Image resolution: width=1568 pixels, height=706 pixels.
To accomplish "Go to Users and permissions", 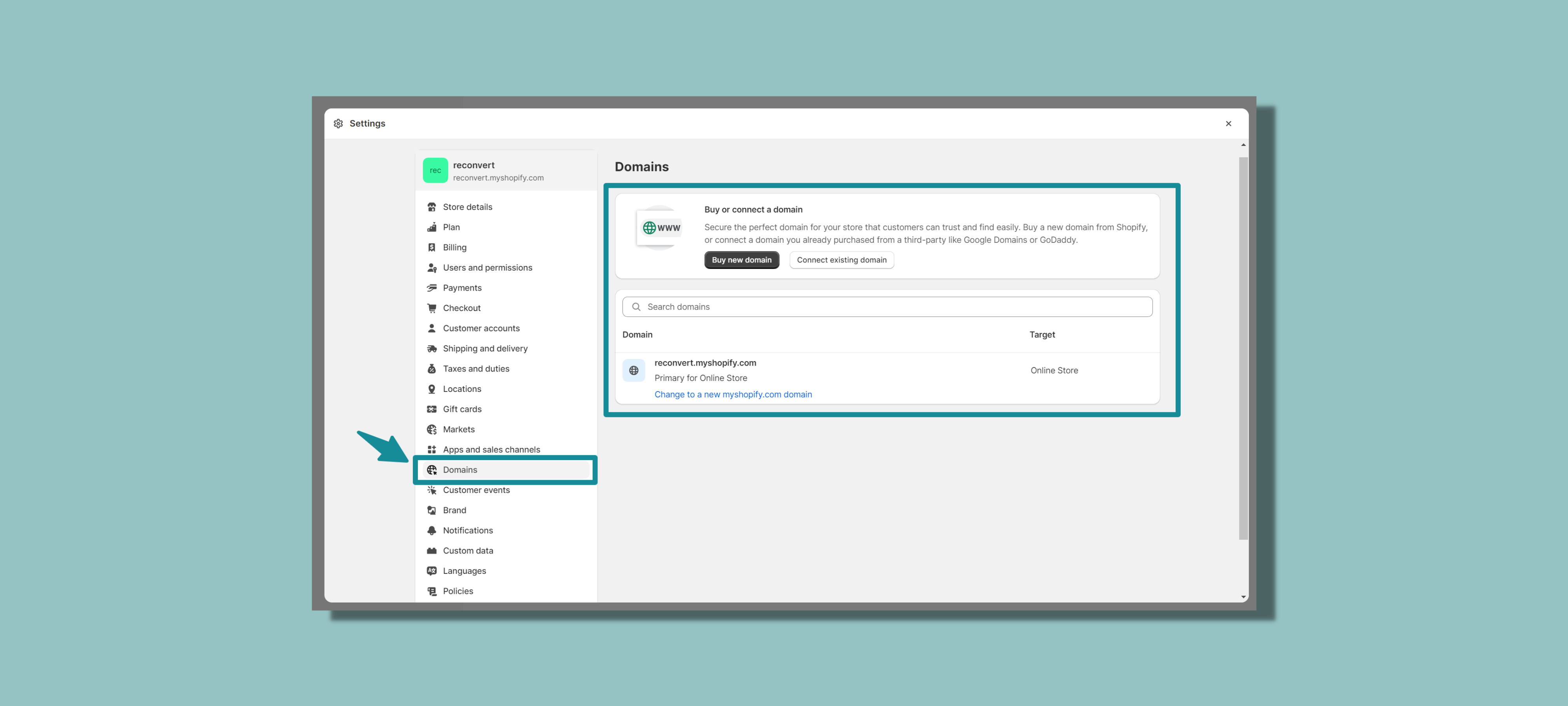I will point(487,267).
